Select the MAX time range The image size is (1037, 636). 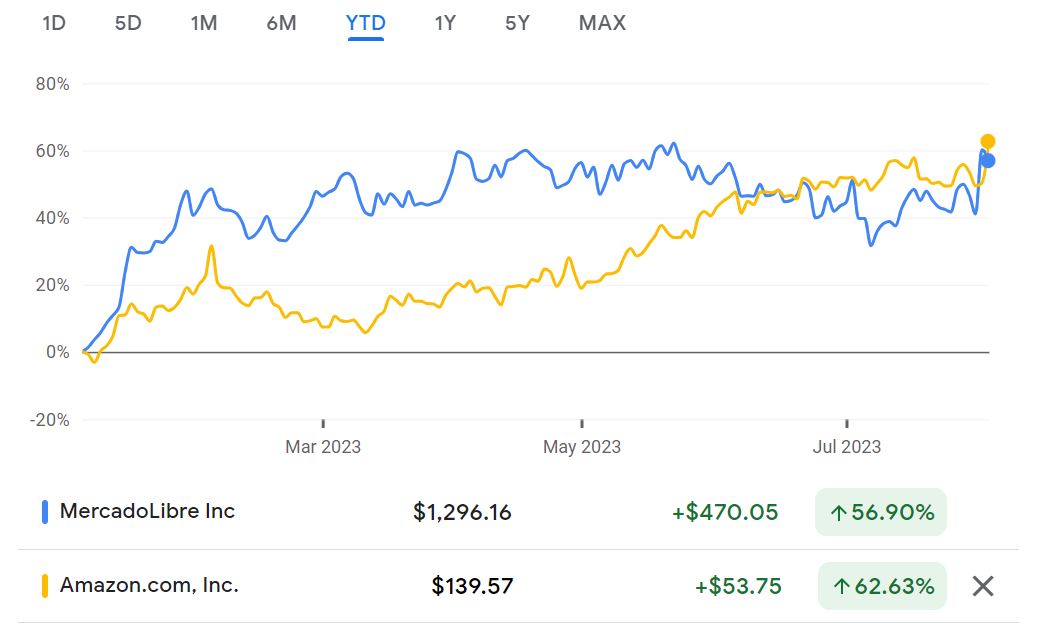point(602,22)
